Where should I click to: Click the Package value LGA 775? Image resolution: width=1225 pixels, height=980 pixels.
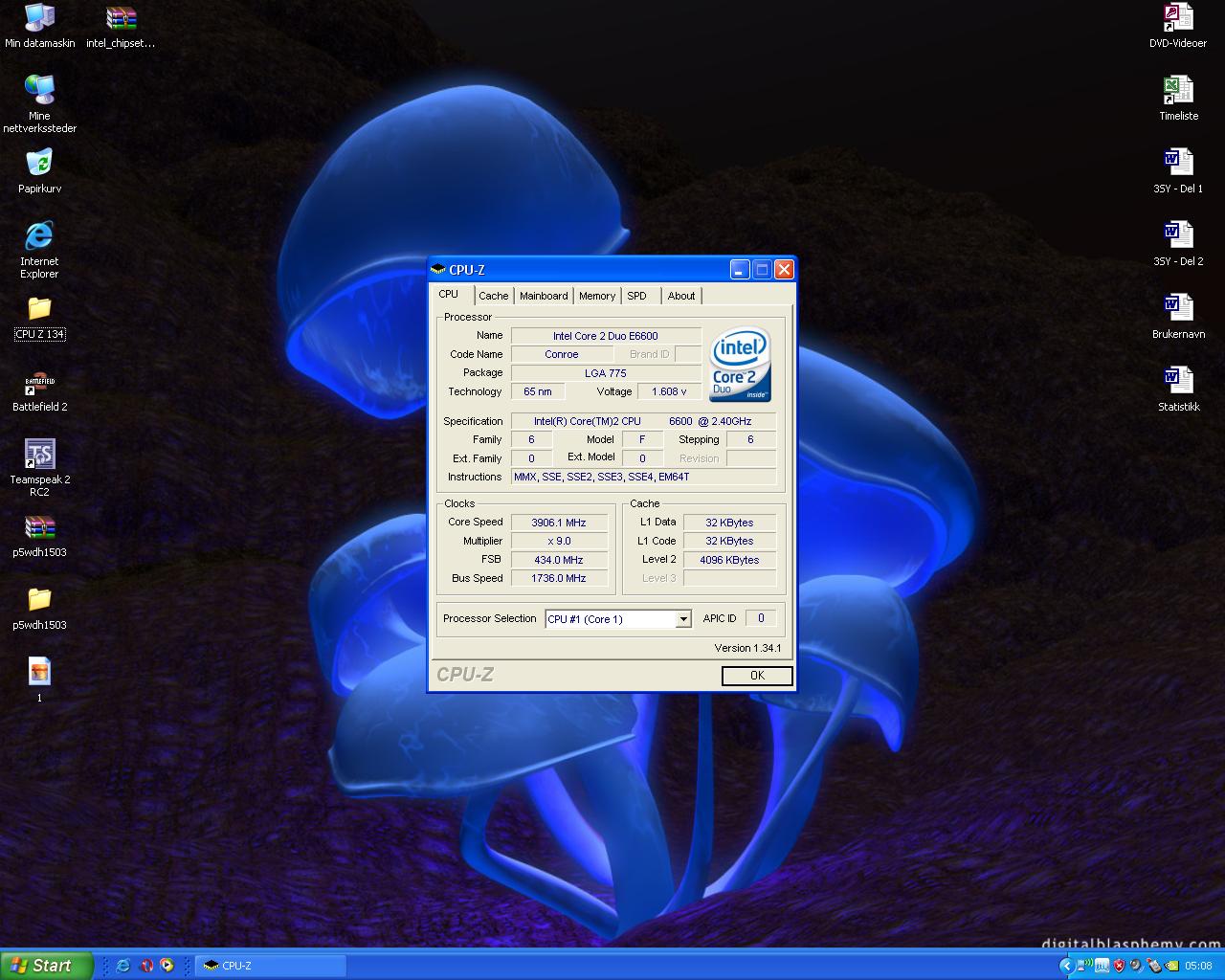click(x=606, y=373)
